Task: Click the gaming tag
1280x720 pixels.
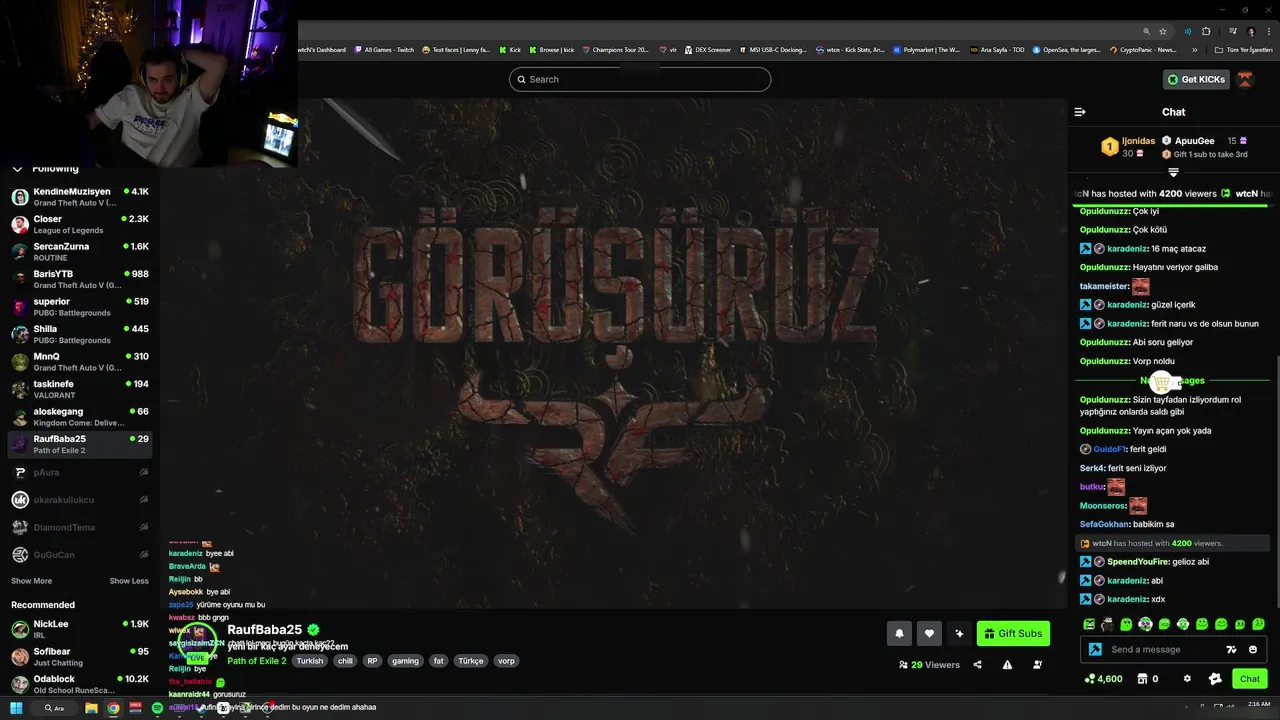Action: click(405, 661)
